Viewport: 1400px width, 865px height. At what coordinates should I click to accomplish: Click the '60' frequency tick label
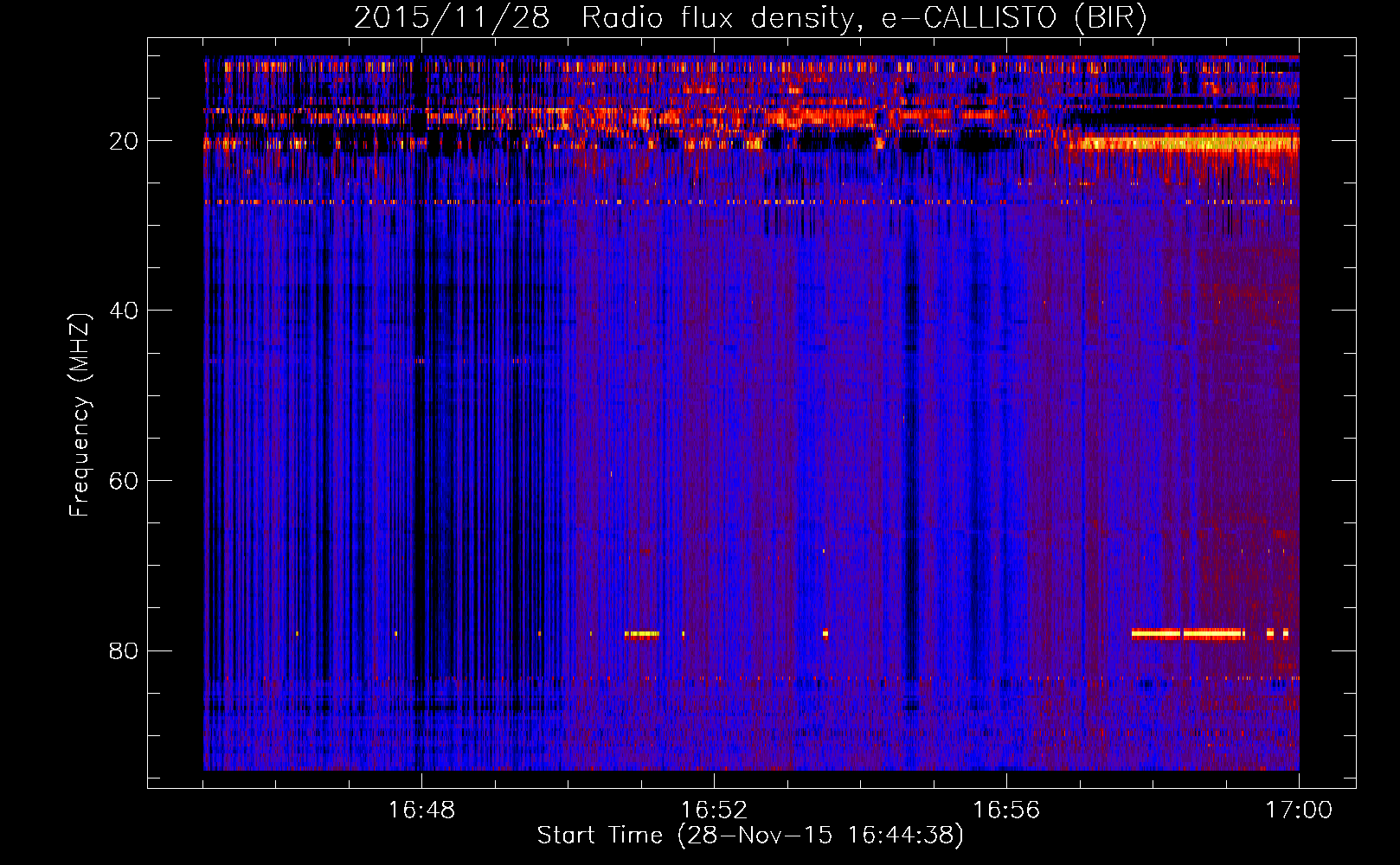point(124,481)
